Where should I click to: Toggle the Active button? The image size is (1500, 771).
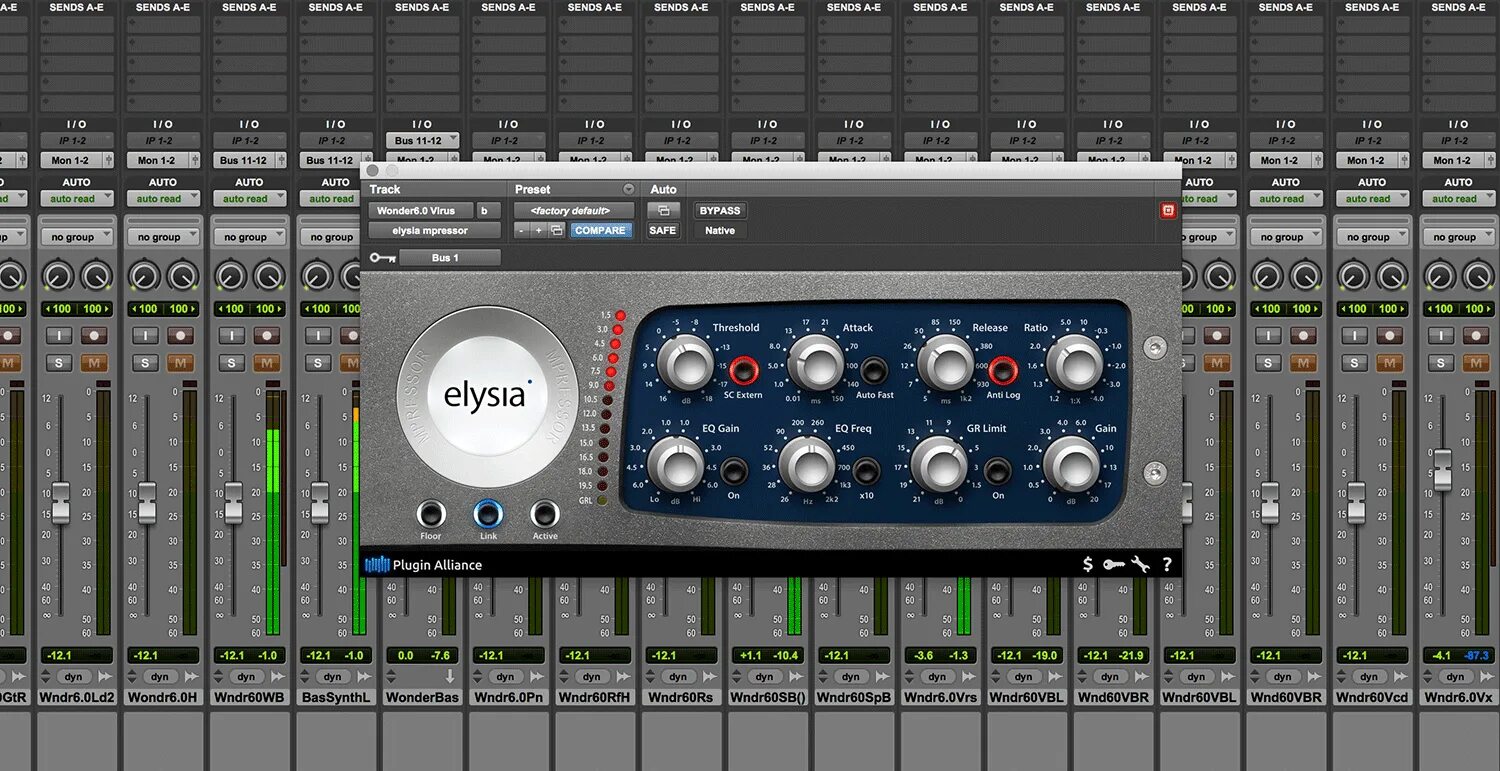545,514
